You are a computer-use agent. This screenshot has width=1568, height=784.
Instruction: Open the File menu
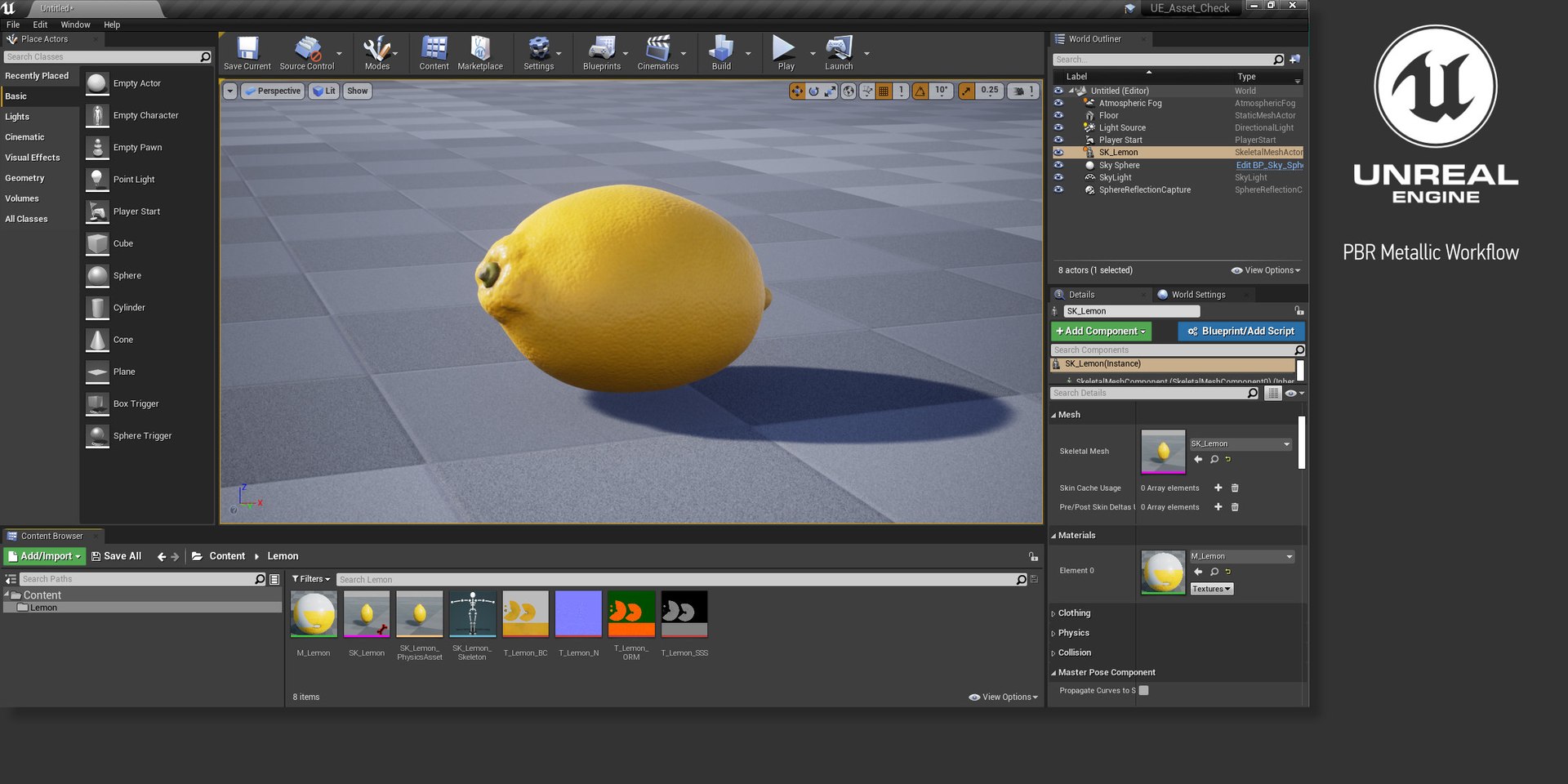click(x=13, y=24)
